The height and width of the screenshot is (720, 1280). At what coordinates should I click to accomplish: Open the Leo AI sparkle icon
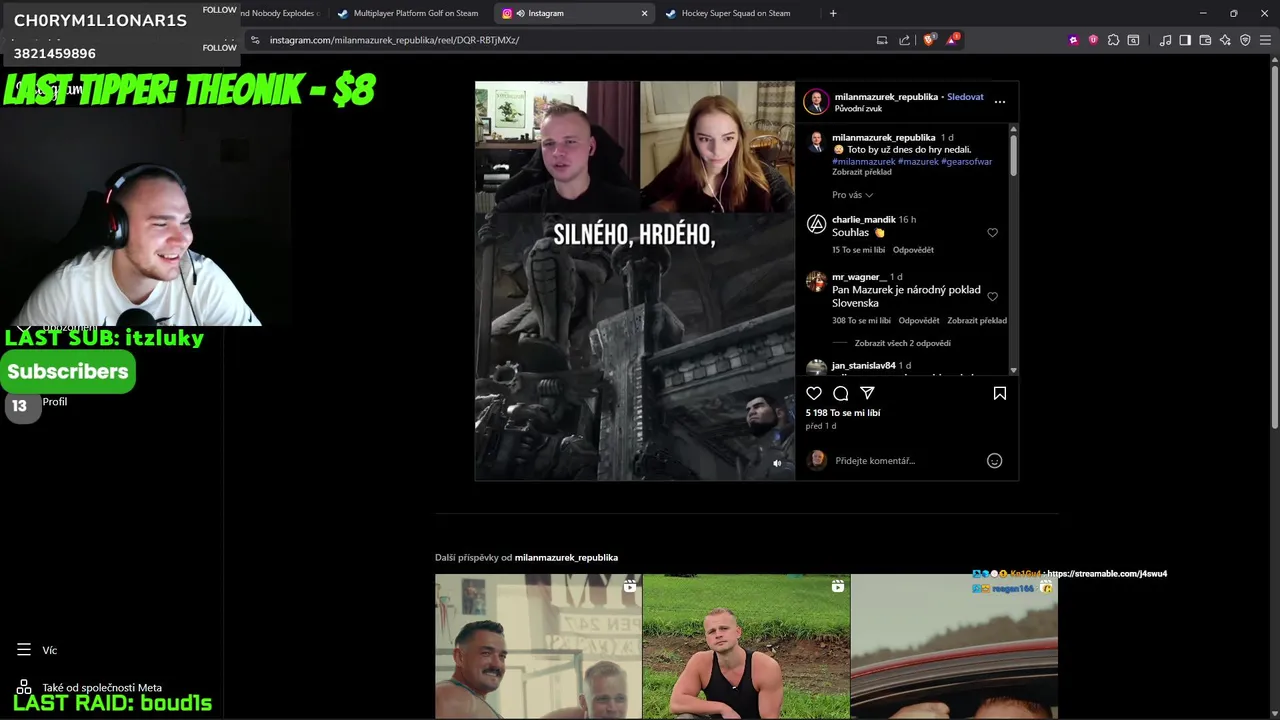point(1225,40)
